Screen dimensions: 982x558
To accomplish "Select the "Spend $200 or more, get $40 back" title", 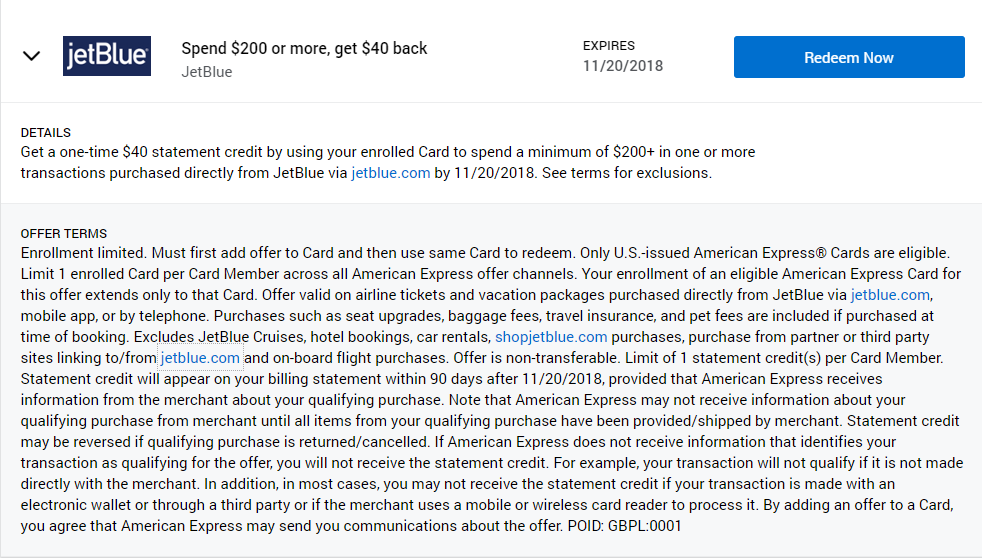I will pos(304,48).
